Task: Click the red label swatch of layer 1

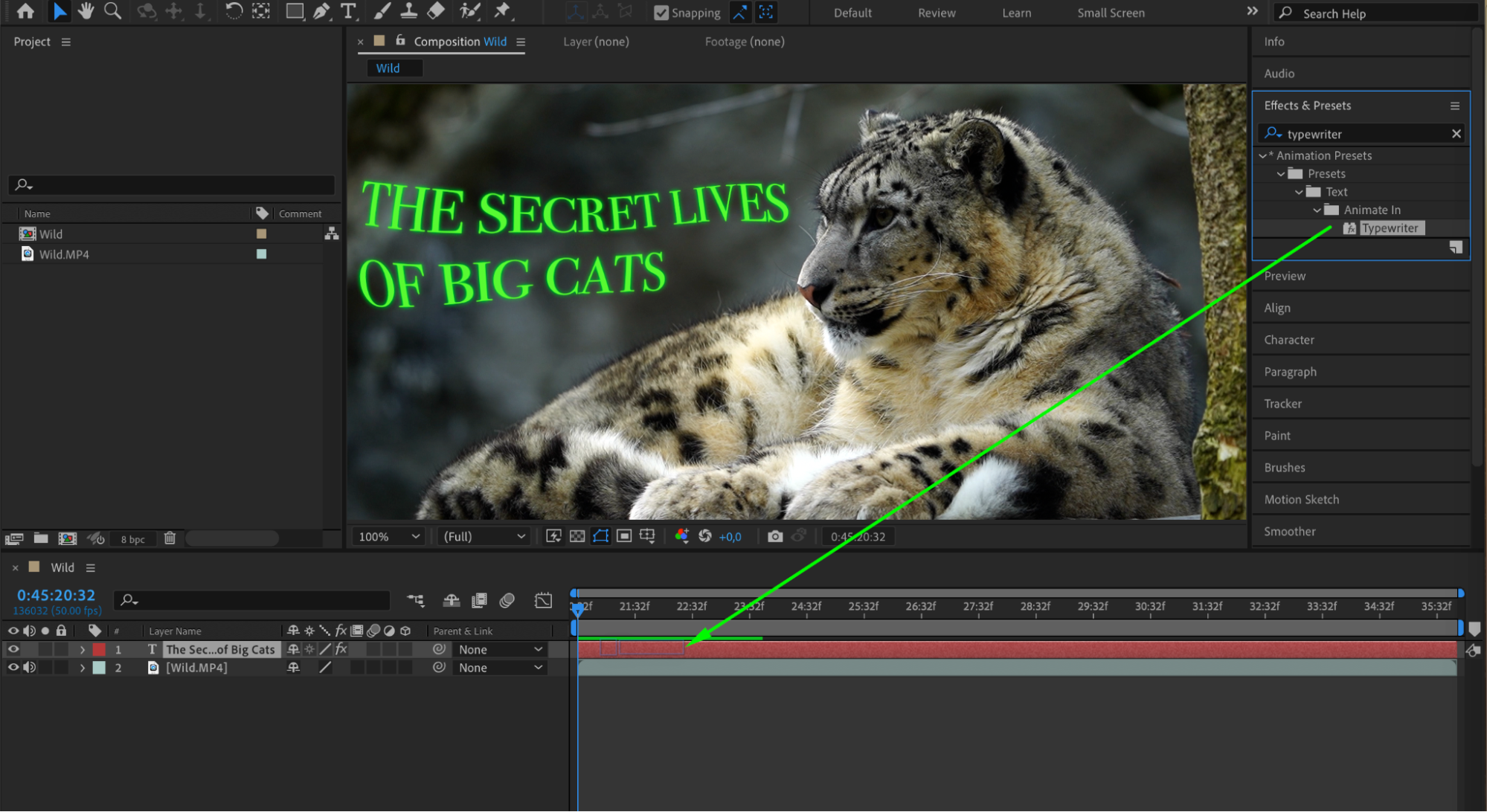Action: (x=99, y=649)
